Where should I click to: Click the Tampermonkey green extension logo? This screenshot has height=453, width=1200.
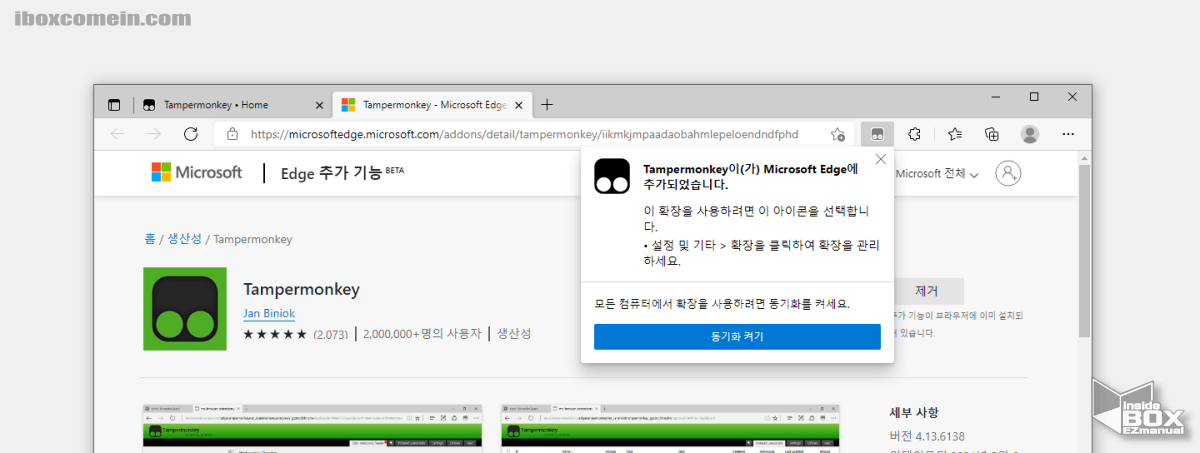[185, 309]
